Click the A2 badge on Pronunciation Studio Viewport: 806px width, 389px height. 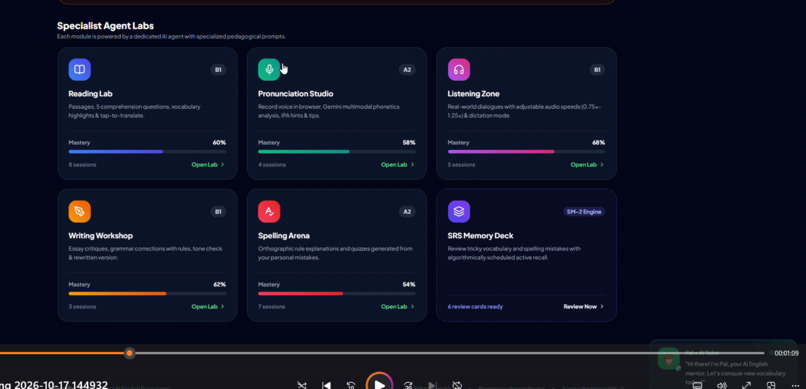click(x=407, y=70)
